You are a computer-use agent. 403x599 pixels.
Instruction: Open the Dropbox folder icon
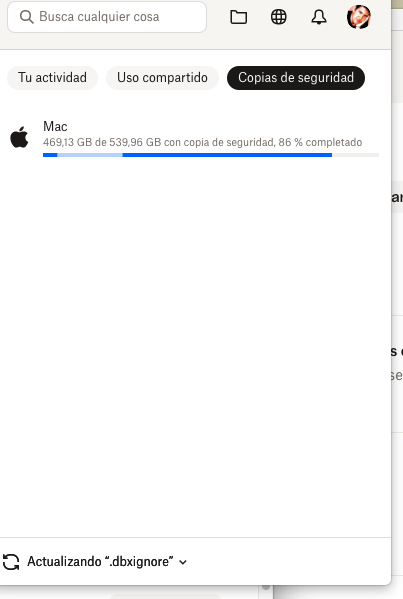[x=238, y=17]
